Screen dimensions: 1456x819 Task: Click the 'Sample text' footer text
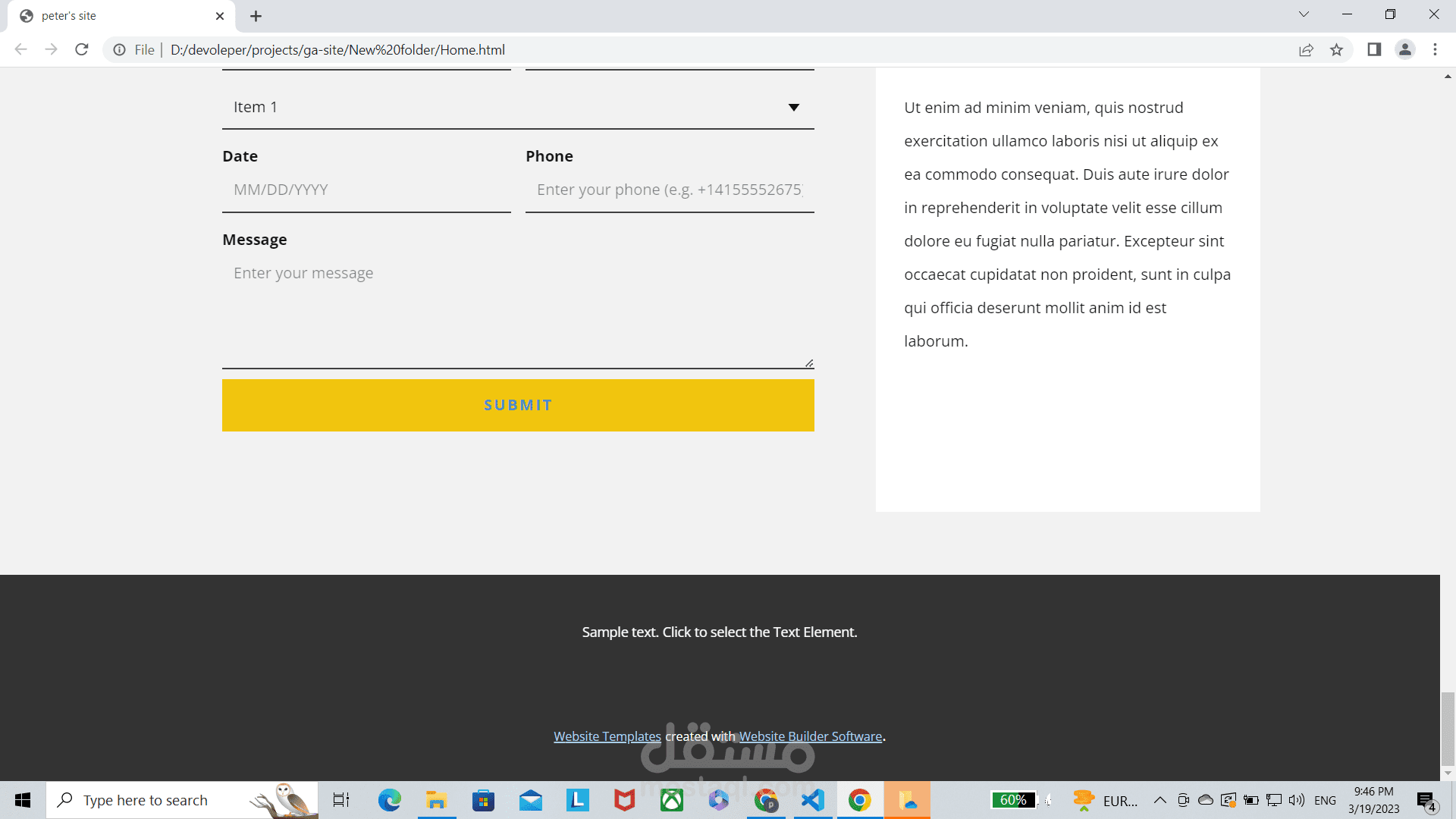click(x=720, y=632)
